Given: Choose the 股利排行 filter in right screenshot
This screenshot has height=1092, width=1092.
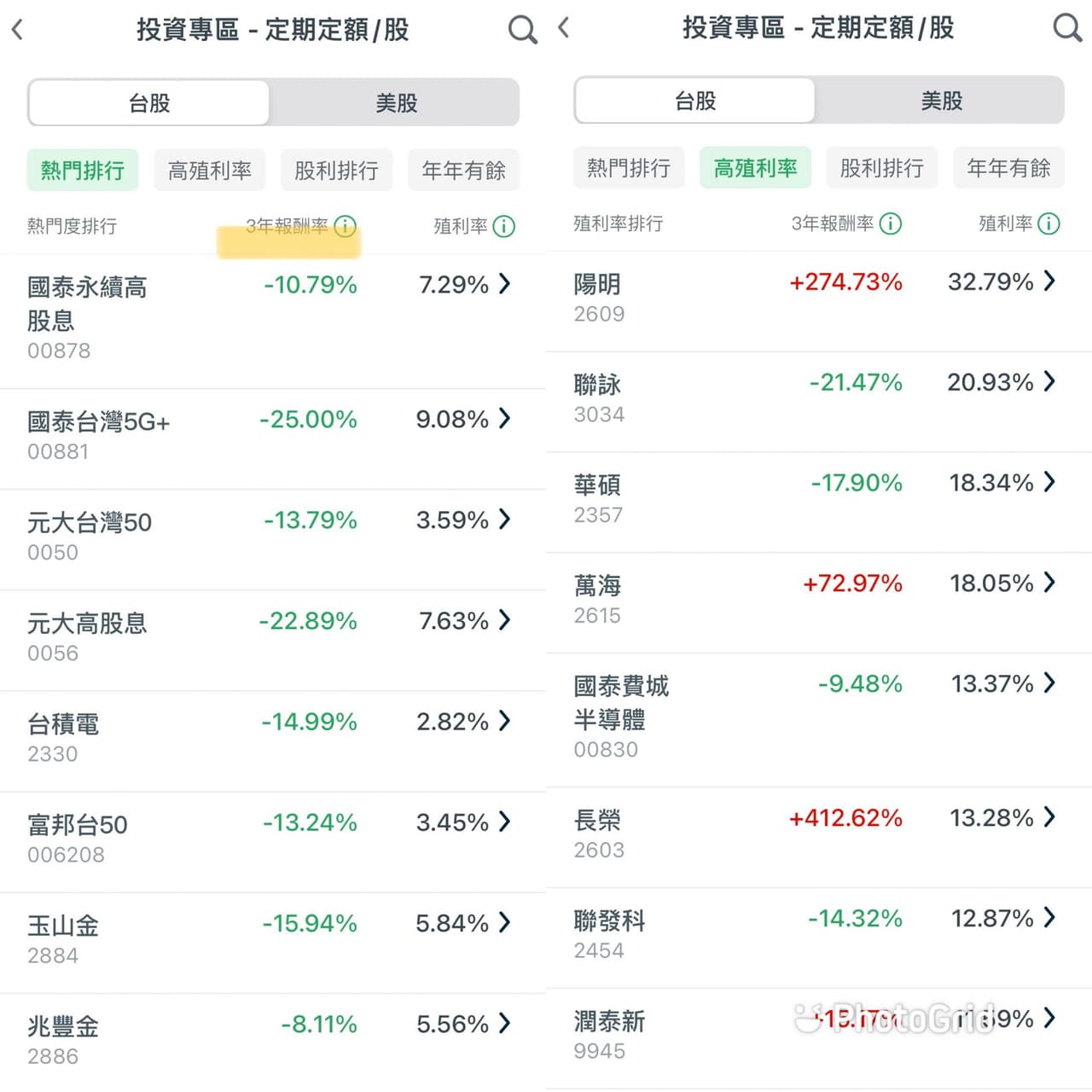Looking at the screenshot, I should 882,168.
